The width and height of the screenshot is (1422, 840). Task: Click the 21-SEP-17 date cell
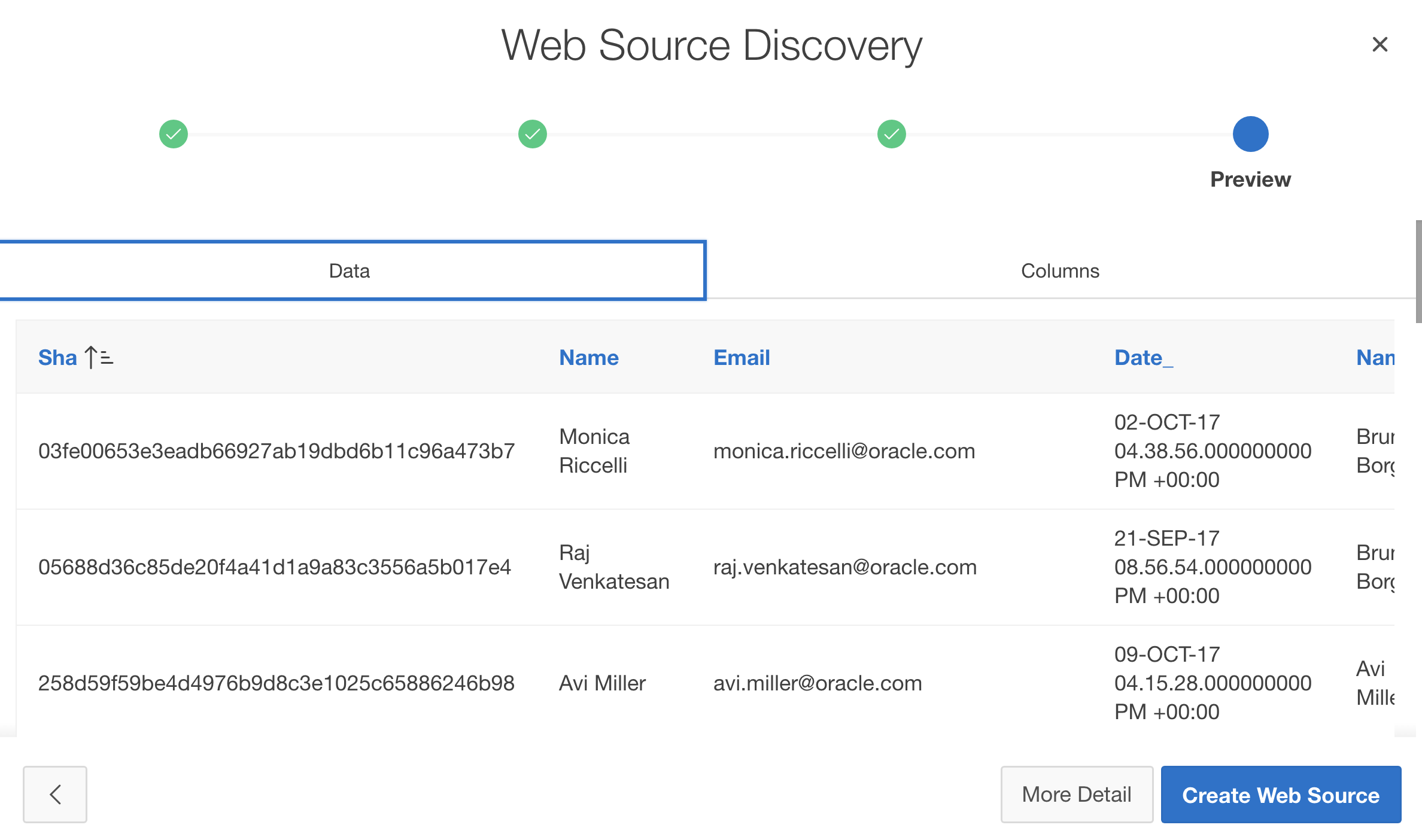click(1212, 567)
